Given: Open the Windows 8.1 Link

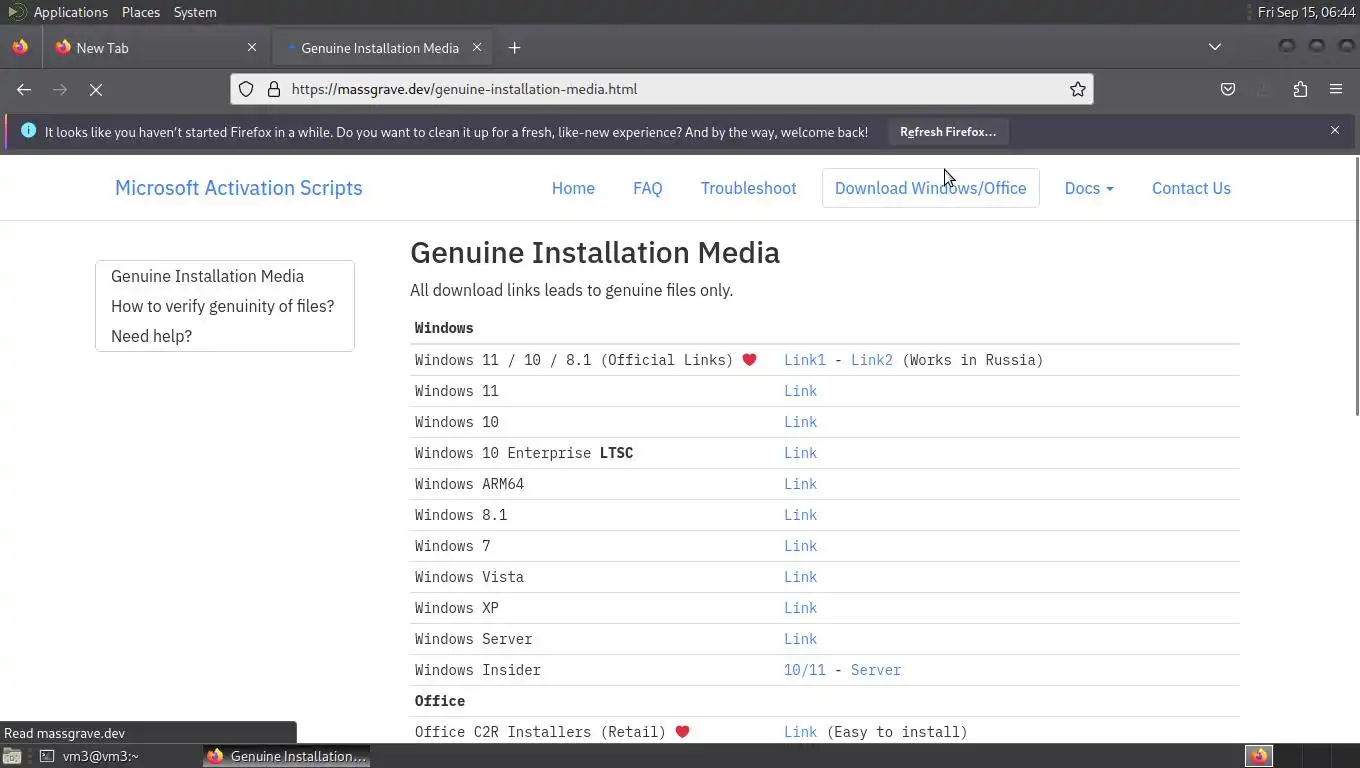Looking at the screenshot, I should pyautogui.click(x=800, y=515).
